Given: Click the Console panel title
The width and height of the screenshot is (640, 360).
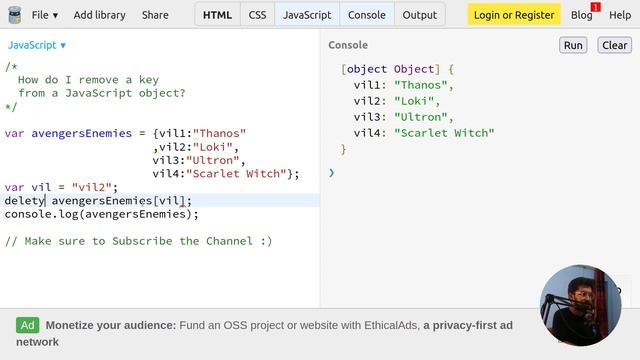Looking at the screenshot, I should [x=348, y=45].
